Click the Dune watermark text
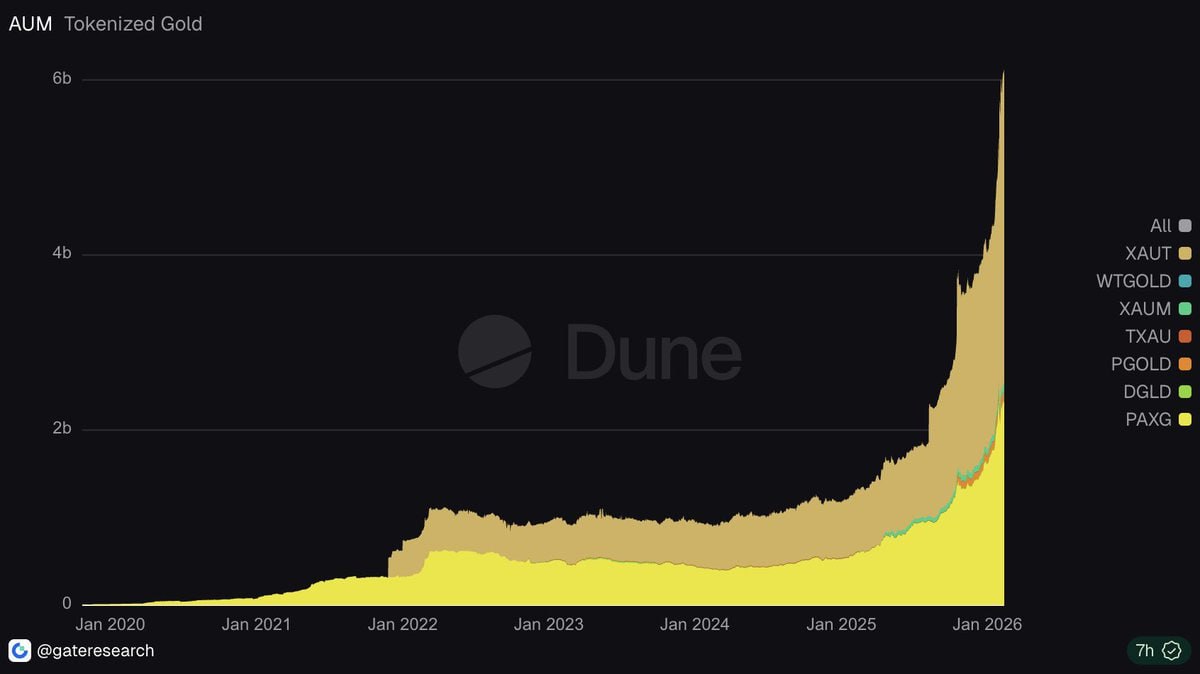1200x674 pixels. point(654,352)
